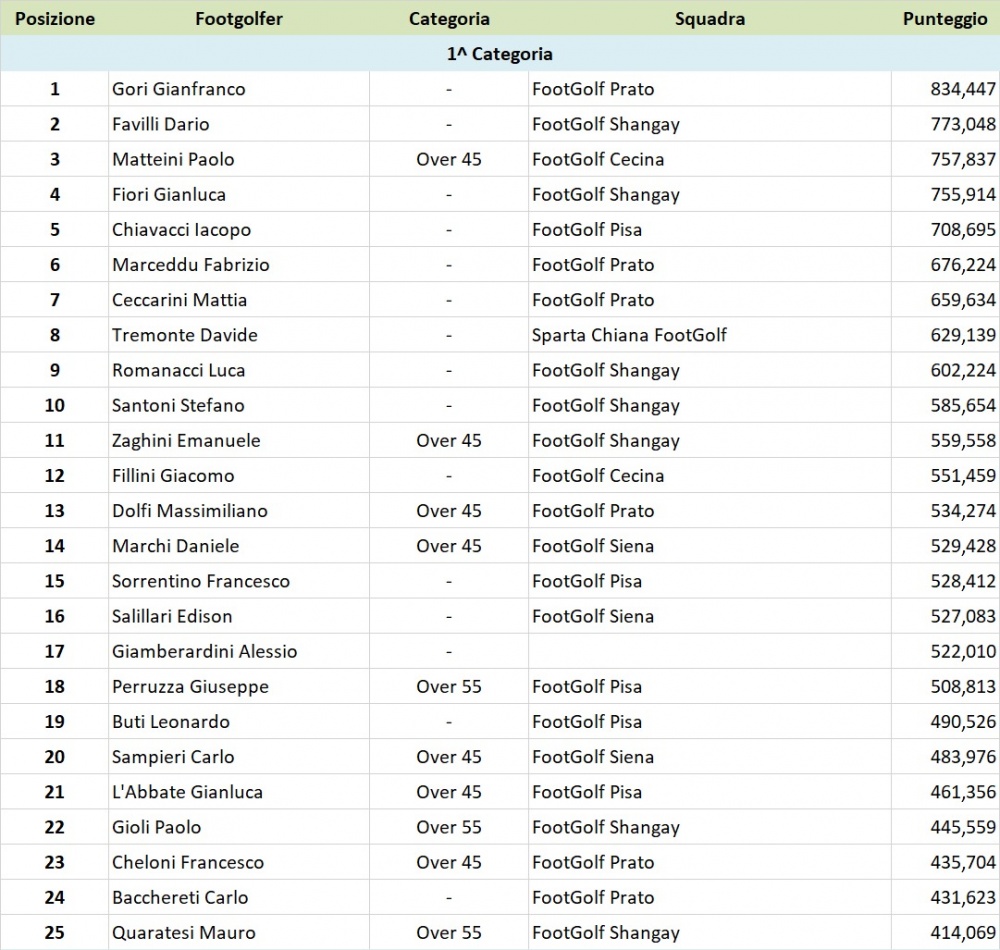This screenshot has width=1000, height=950.
Task: Select the name Ceccarini Mattia
Action: click(179, 300)
